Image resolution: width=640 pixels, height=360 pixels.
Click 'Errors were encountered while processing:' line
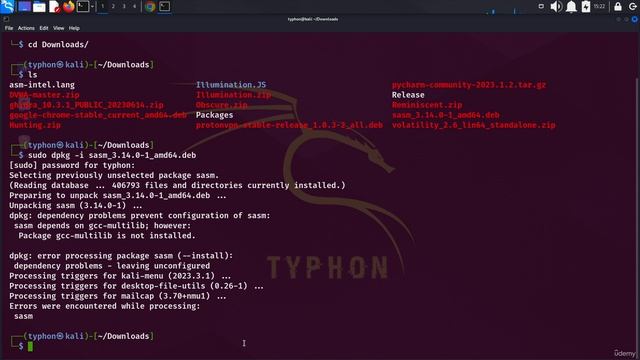(105, 306)
